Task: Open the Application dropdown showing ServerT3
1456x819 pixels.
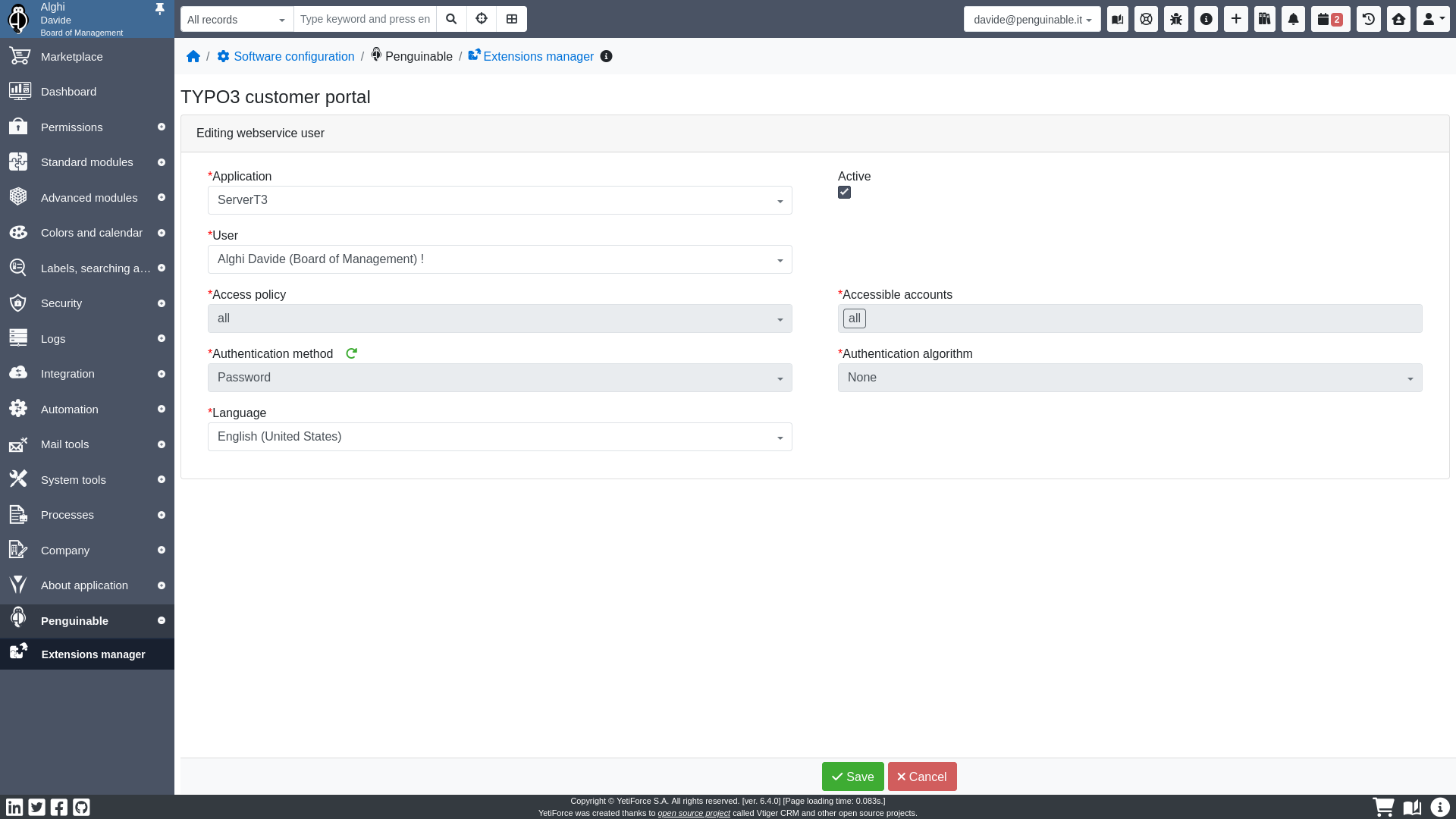Action: coord(500,200)
